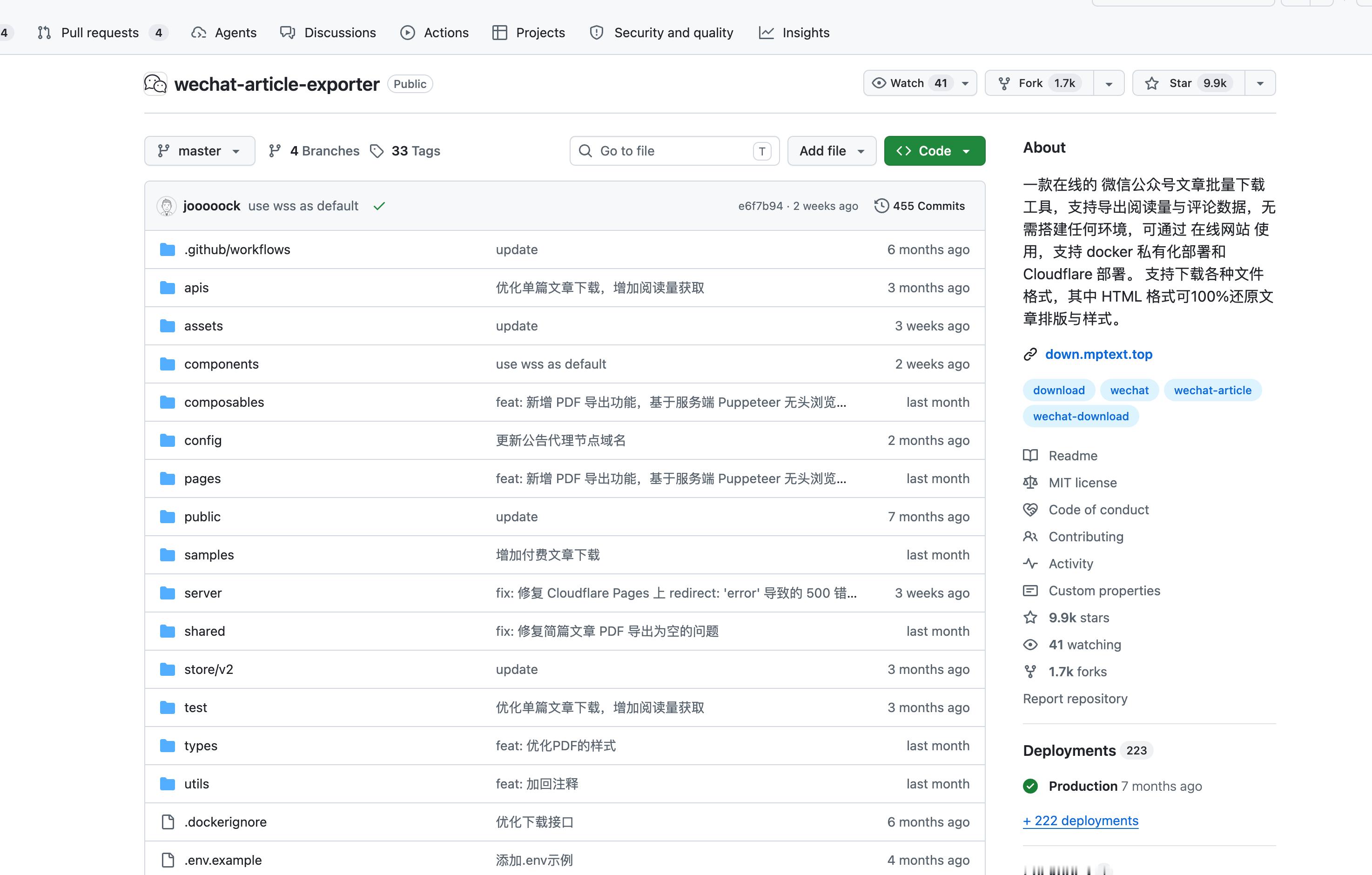Go to the Projects tab
Screen dimensions: 1372x875
529,33
